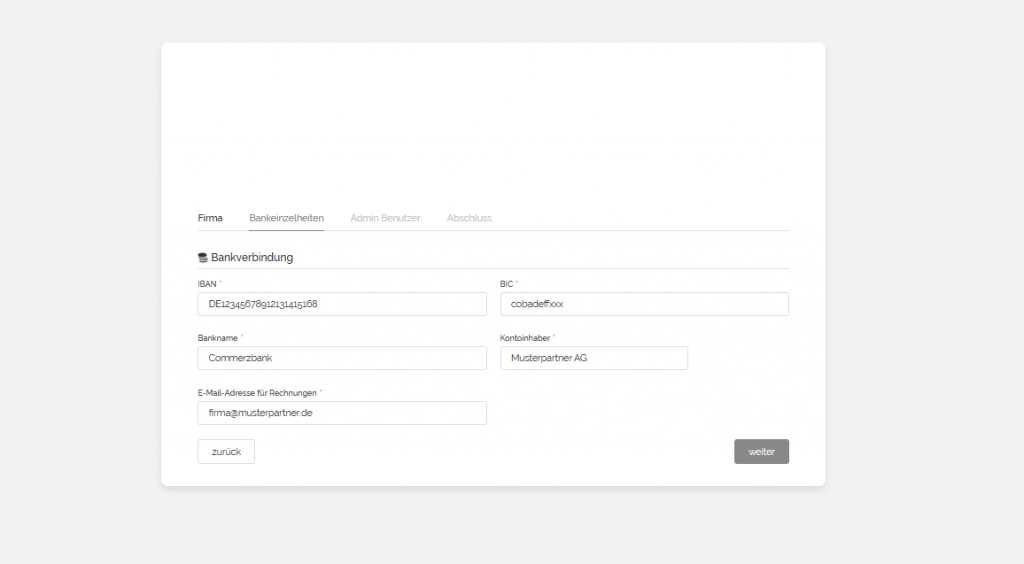Click the IBAN field label
Viewport: 1024px width, 564px height.
(x=207, y=284)
